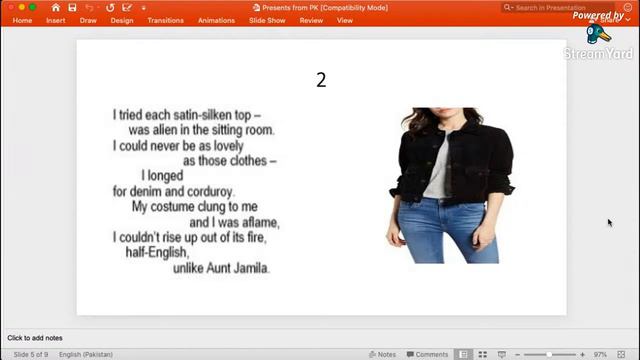Switch to Normal view icon
Viewport: 640px width, 360px height.
coord(463,354)
